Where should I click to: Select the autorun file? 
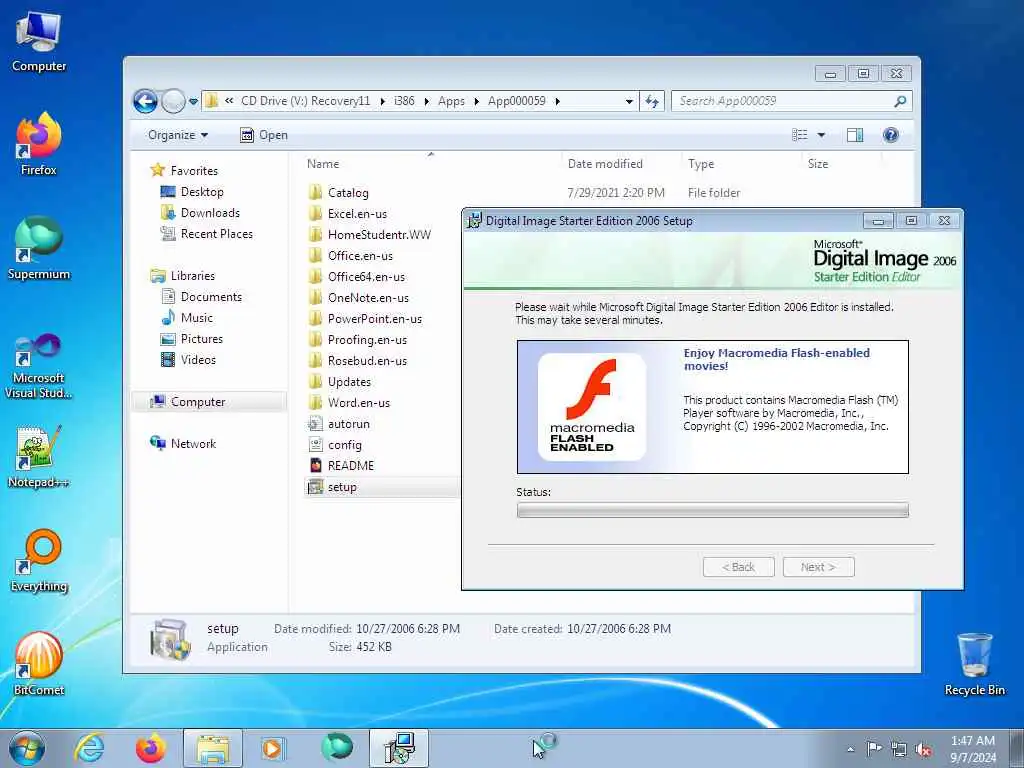(338, 424)
